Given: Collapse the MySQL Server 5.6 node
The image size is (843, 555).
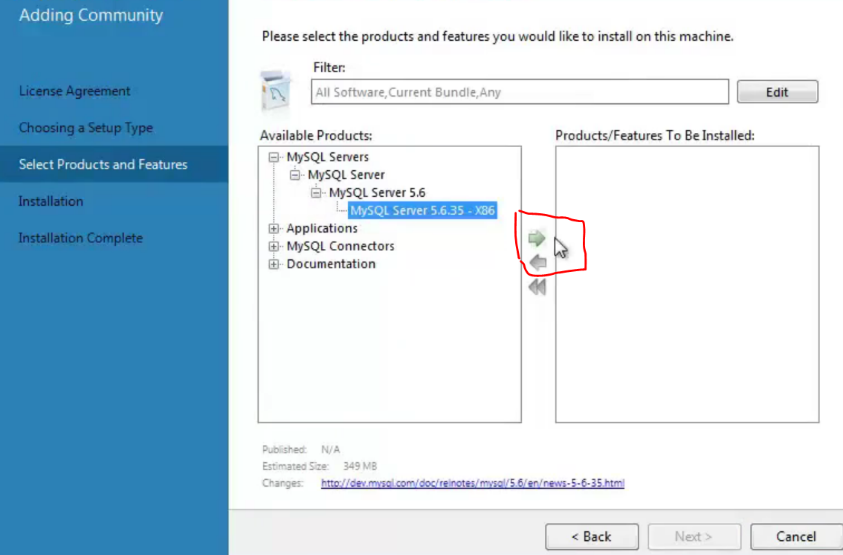Looking at the screenshot, I should (316, 193).
